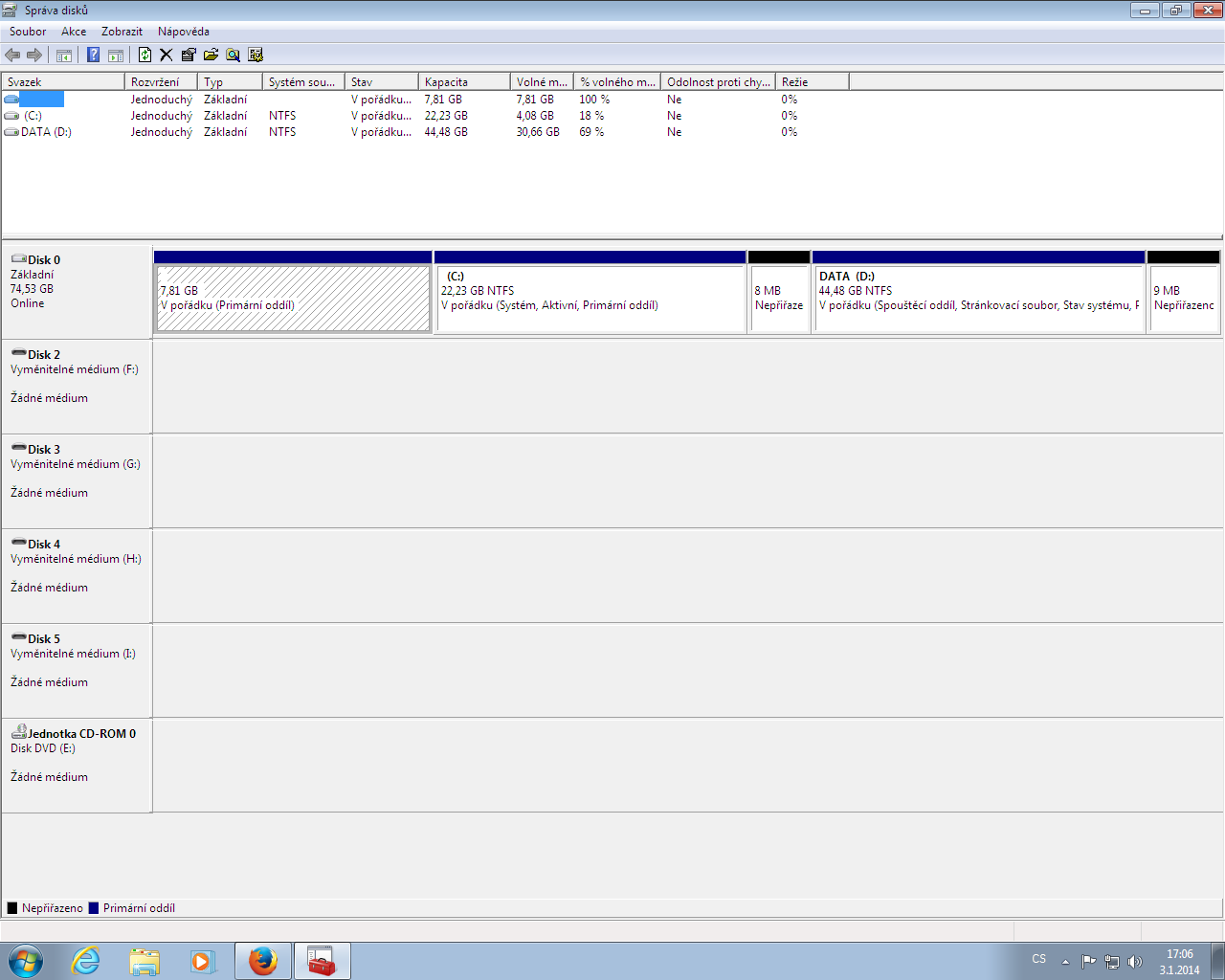Click the Refresh toolbar icon
The image size is (1225, 980).
145,55
